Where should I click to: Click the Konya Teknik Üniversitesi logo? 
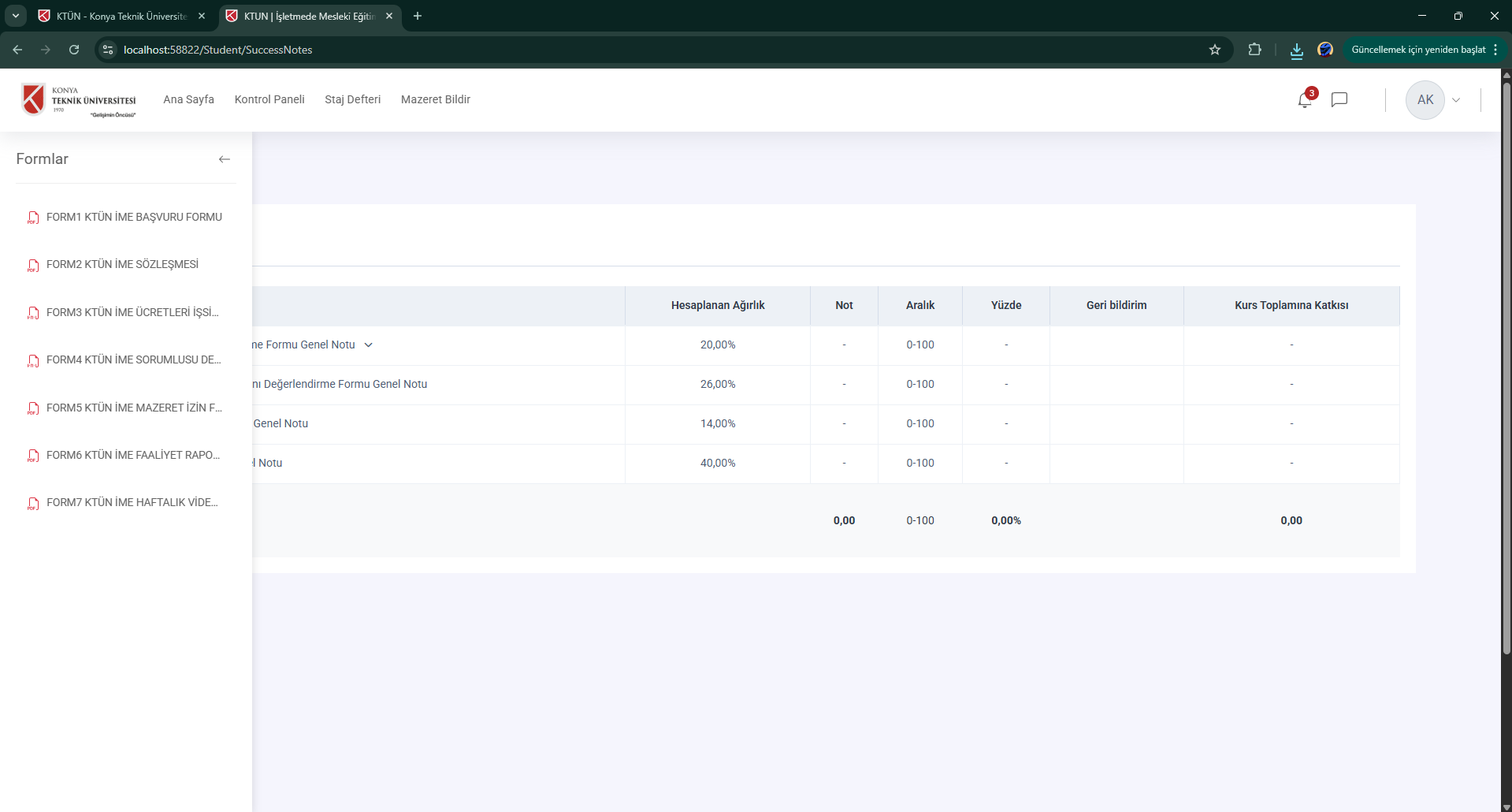point(79,100)
